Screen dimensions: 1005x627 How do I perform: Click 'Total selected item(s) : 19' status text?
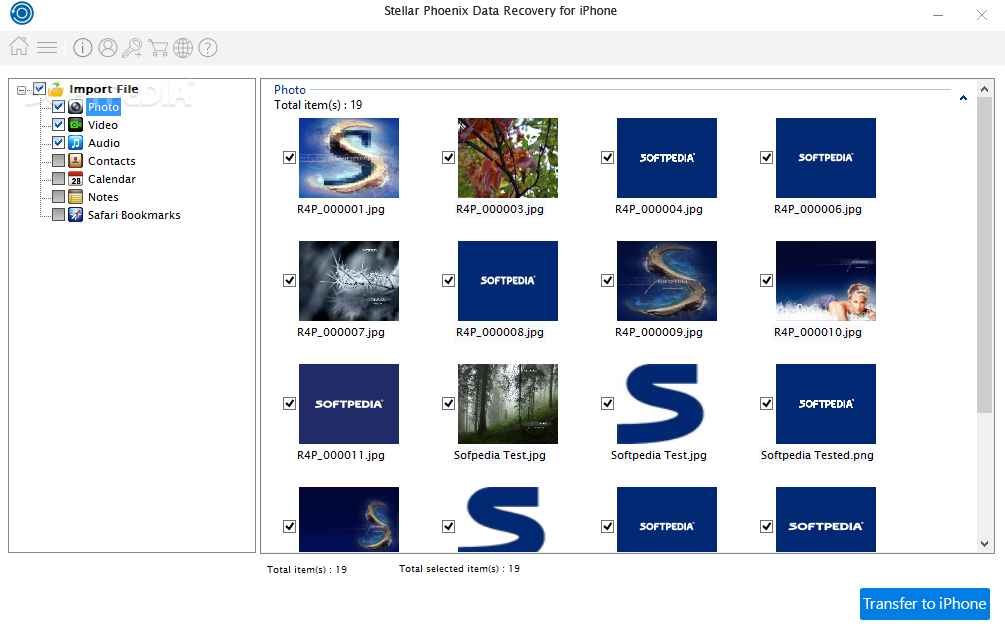pyautogui.click(x=459, y=569)
